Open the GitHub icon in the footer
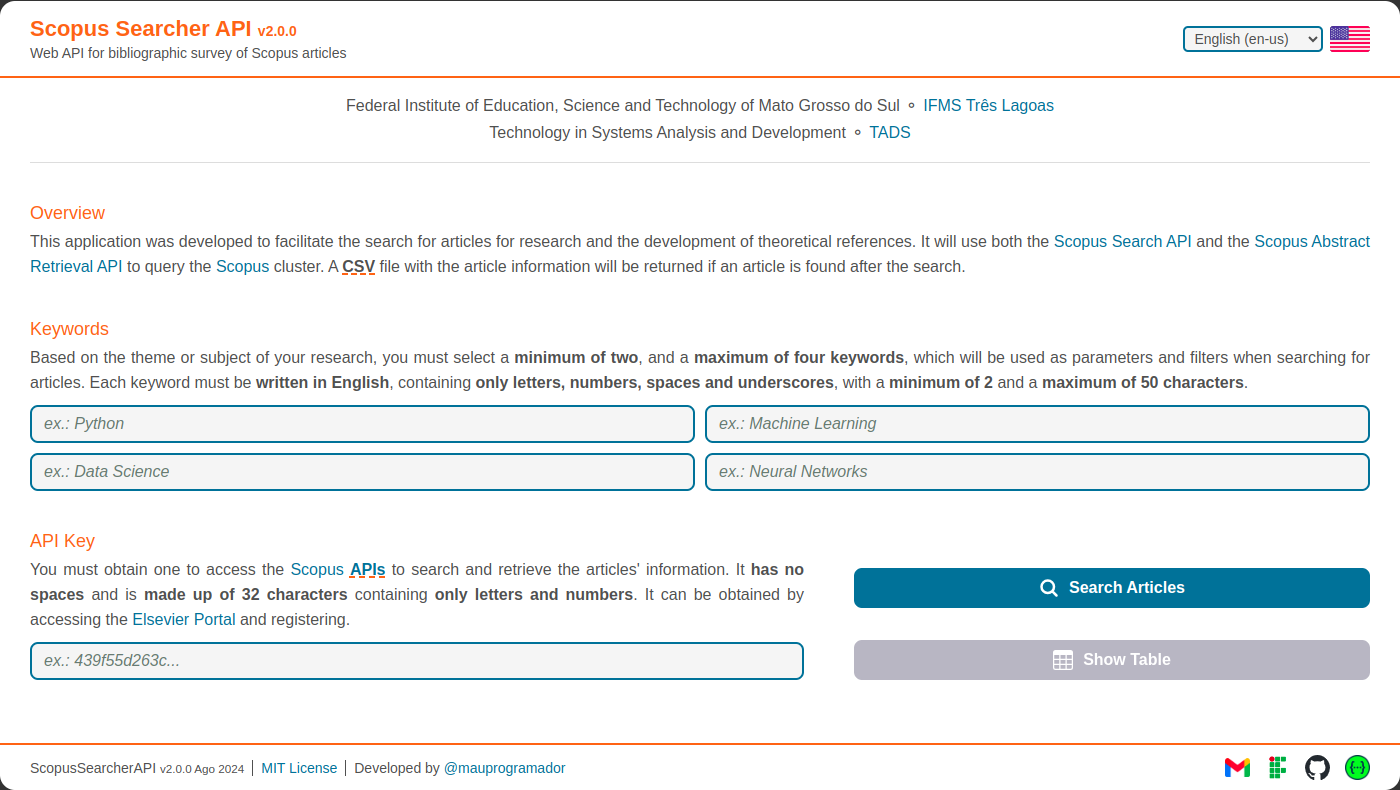1400x790 pixels. [x=1317, y=768]
